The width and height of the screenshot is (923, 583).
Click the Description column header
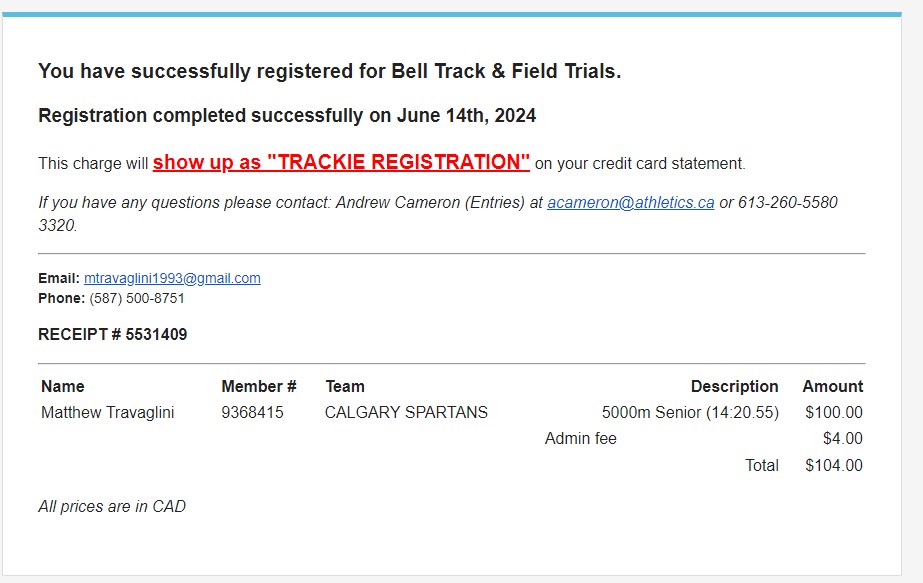pos(734,386)
